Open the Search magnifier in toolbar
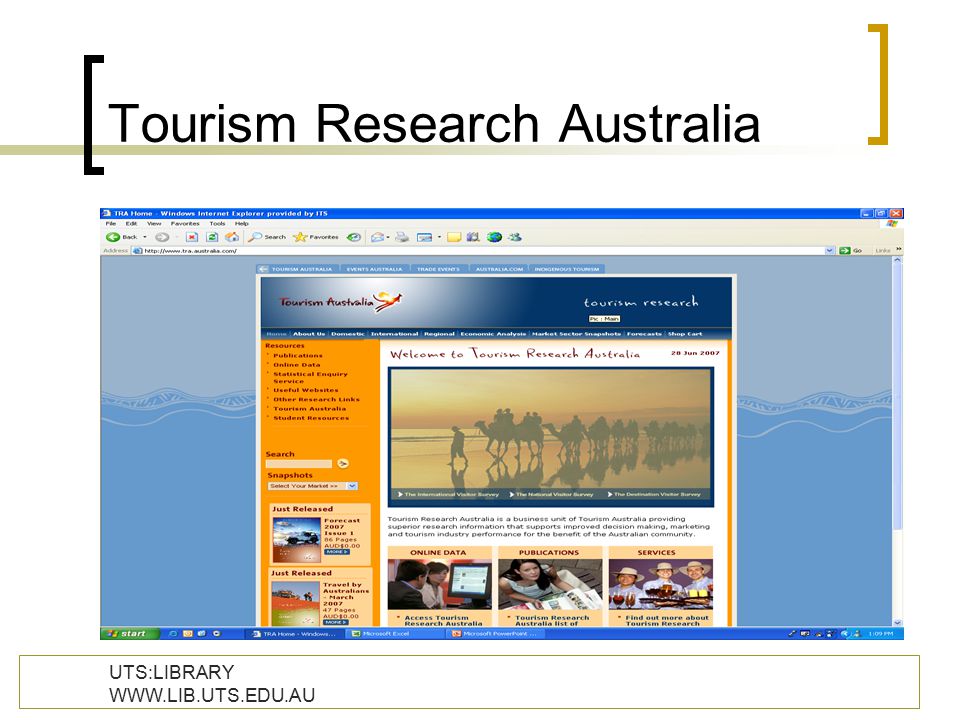Screen dimensions: 960x720 tap(266, 237)
